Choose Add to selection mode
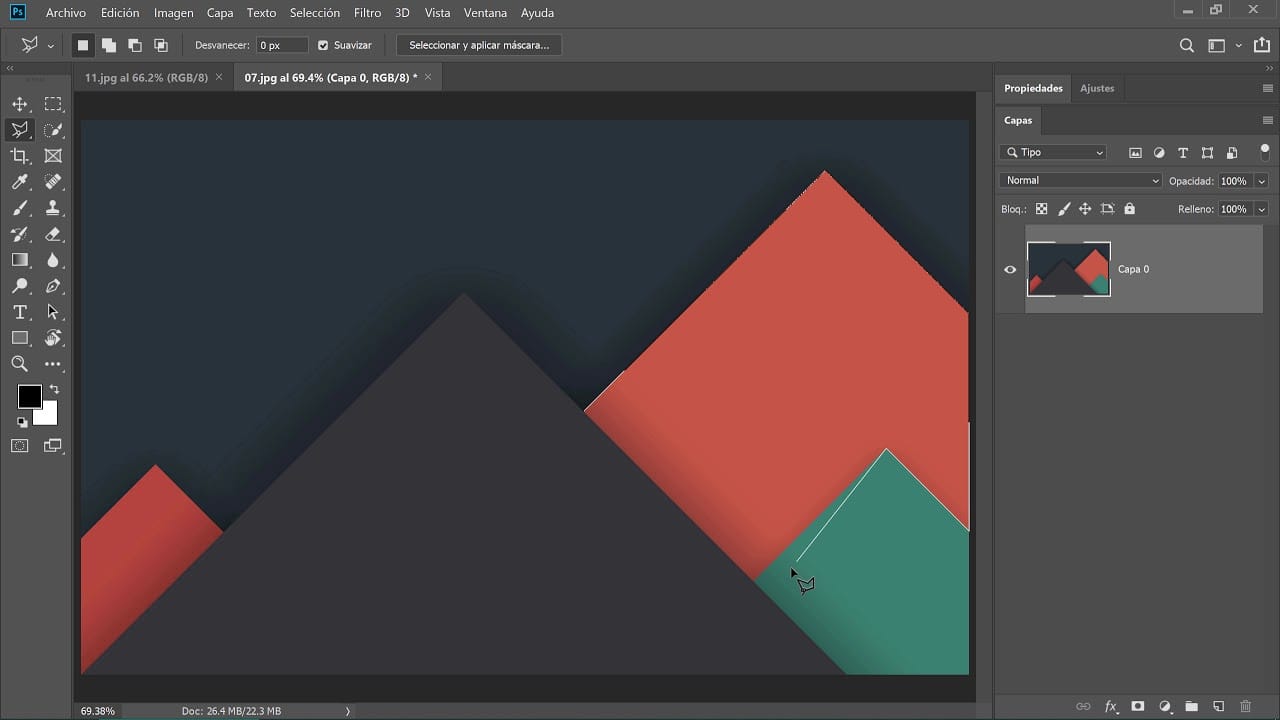The height and width of the screenshot is (720, 1280). (x=108, y=45)
